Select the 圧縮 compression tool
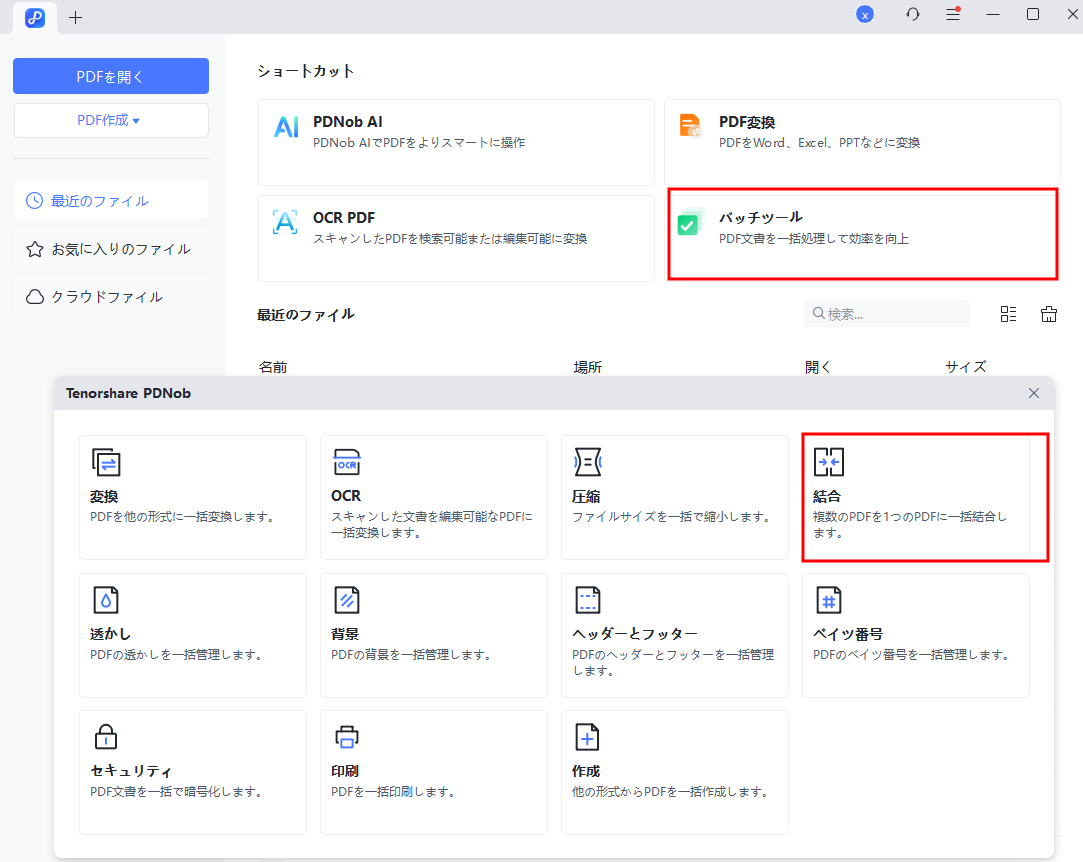The width and height of the screenshot is (1083, 862). pyautogui.click(x=675, y=497)
